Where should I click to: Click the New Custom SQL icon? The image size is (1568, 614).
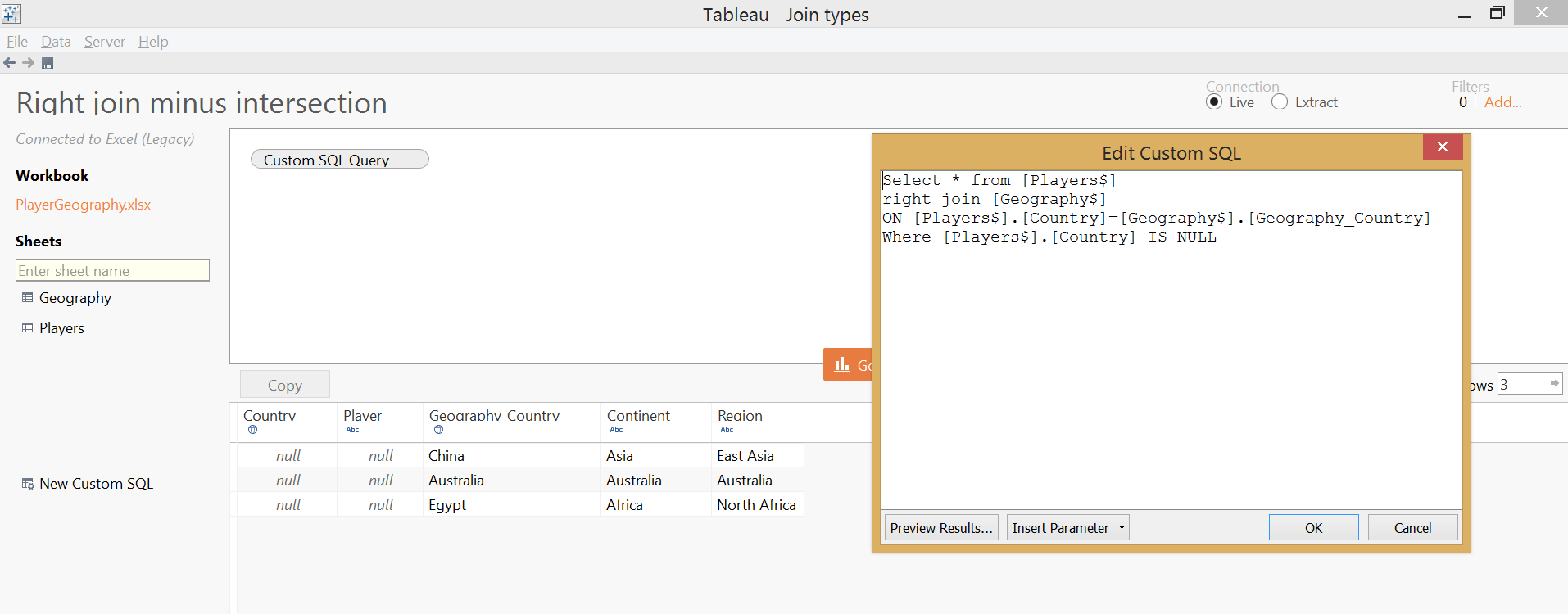pyautogui.click(x=28, y=484)
